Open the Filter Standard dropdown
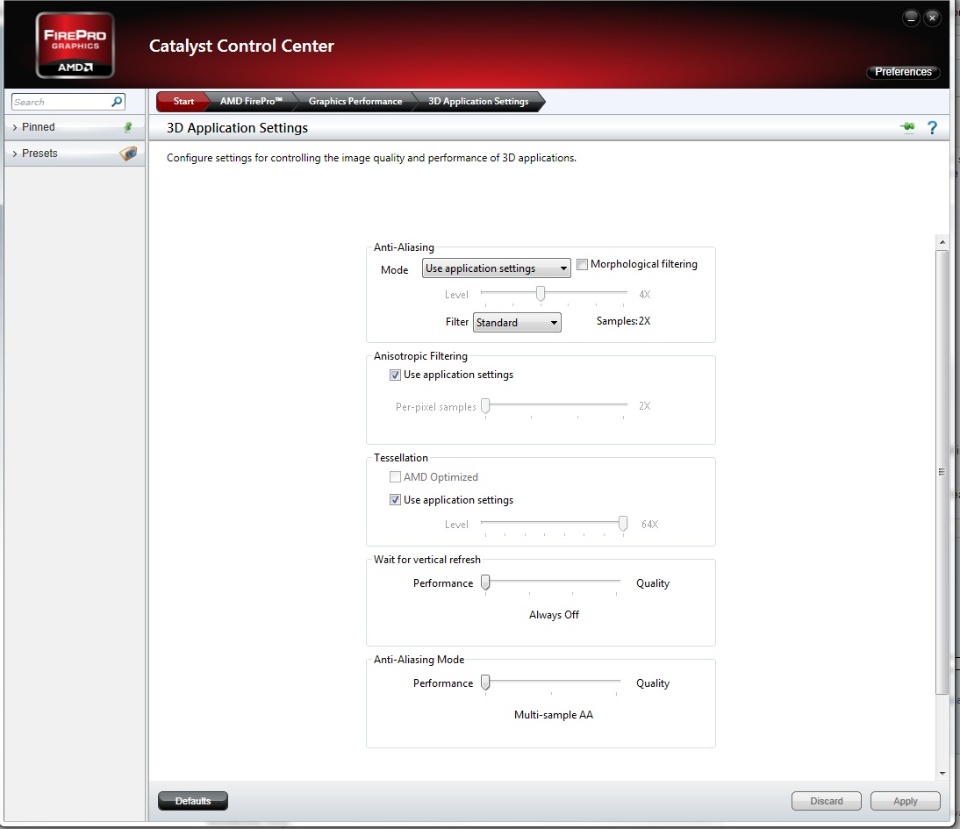Viewport: 960px width, 829px height. point(517,322)
